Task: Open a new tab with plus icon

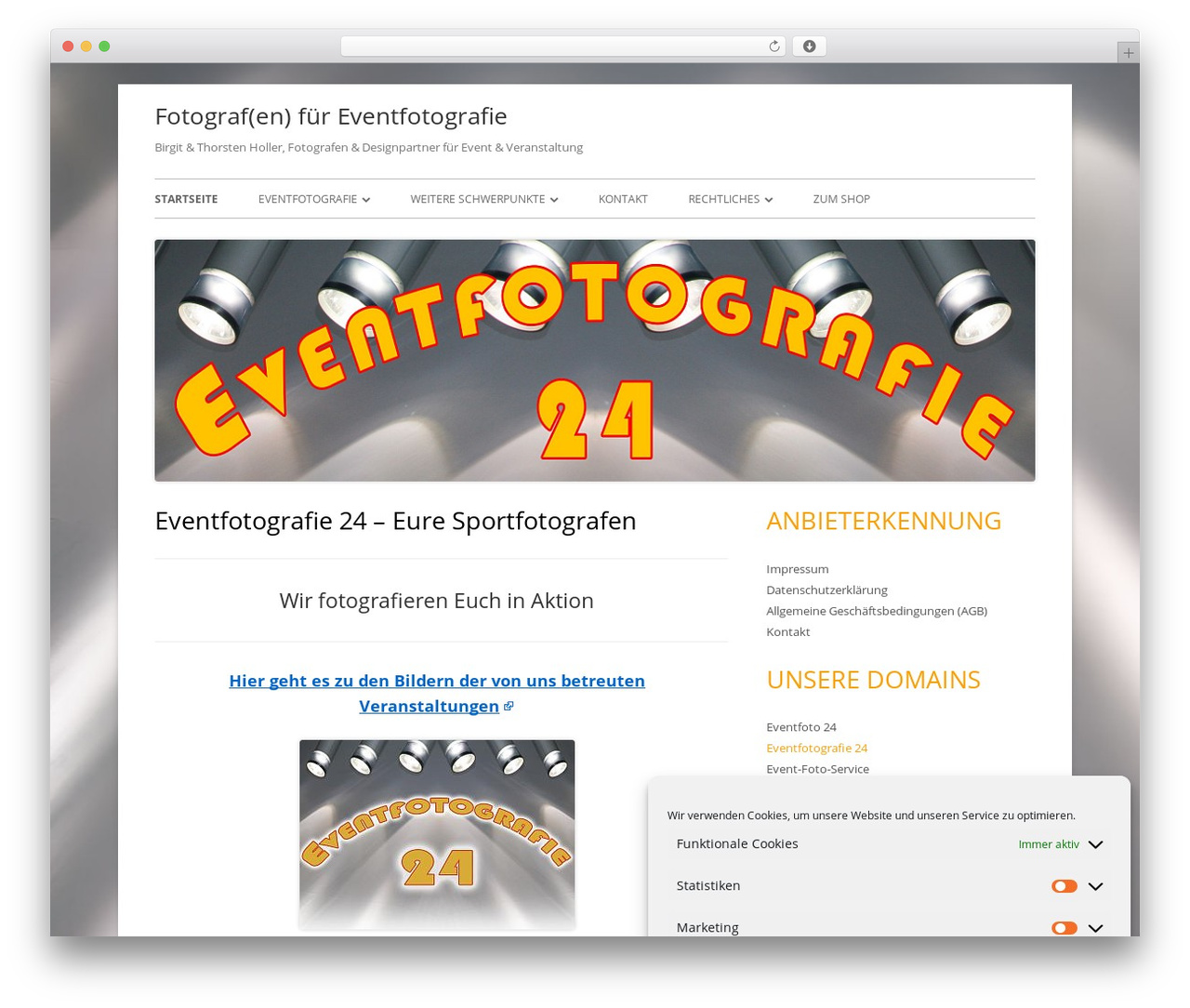Action: pyautogui.click(x=1128, y=53)
